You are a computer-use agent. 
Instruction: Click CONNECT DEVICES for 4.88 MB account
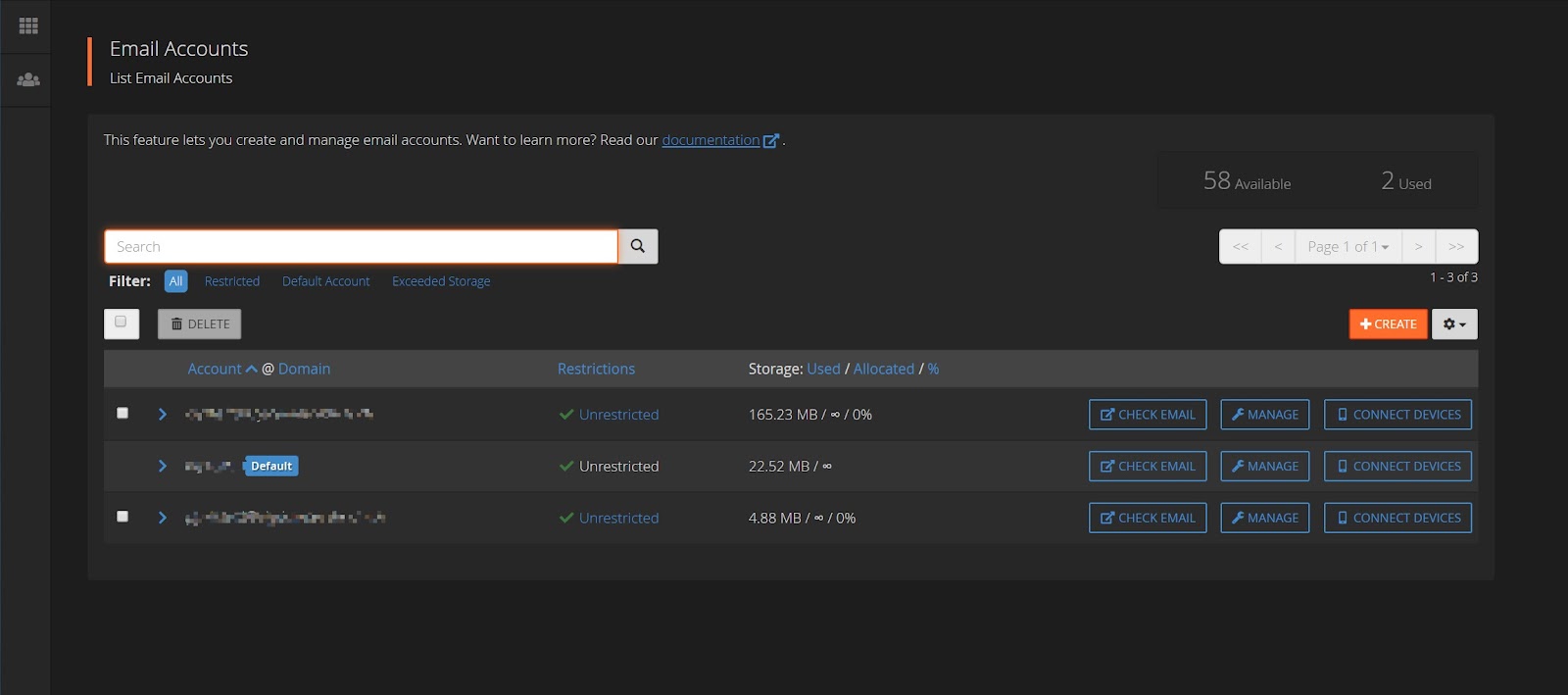coord(1397,518)
